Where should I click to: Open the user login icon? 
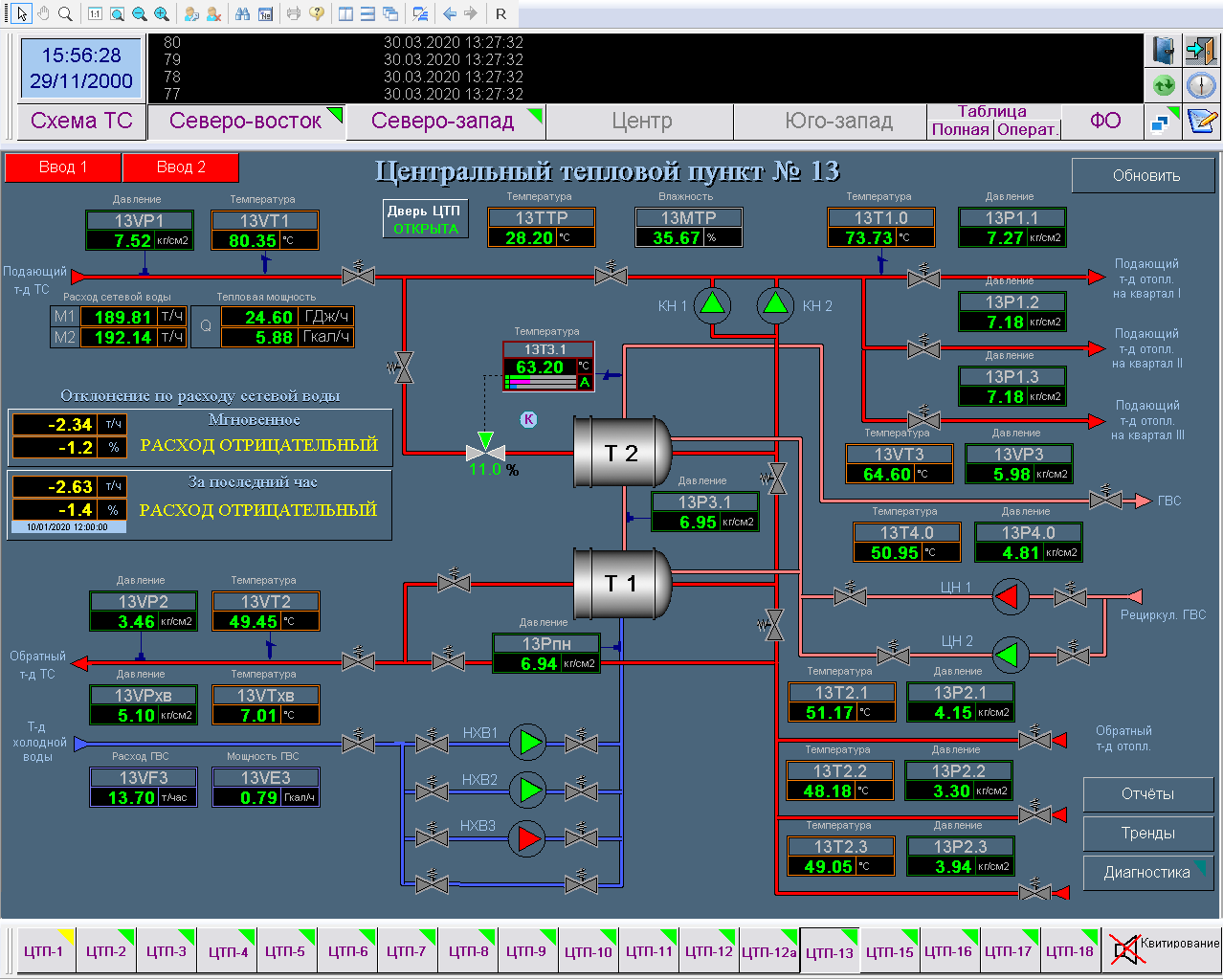coord(191,13)
